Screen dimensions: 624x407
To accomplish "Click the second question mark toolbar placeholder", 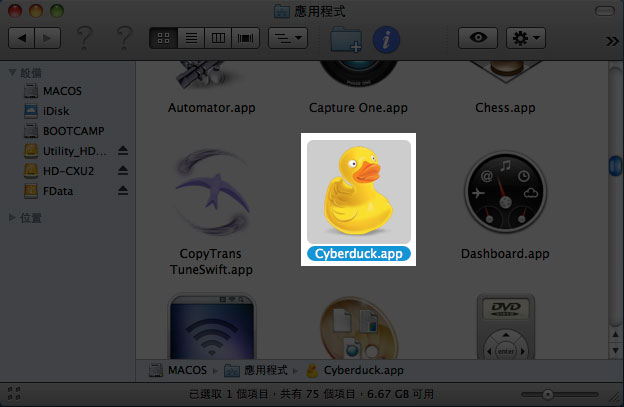I will 125,38.
